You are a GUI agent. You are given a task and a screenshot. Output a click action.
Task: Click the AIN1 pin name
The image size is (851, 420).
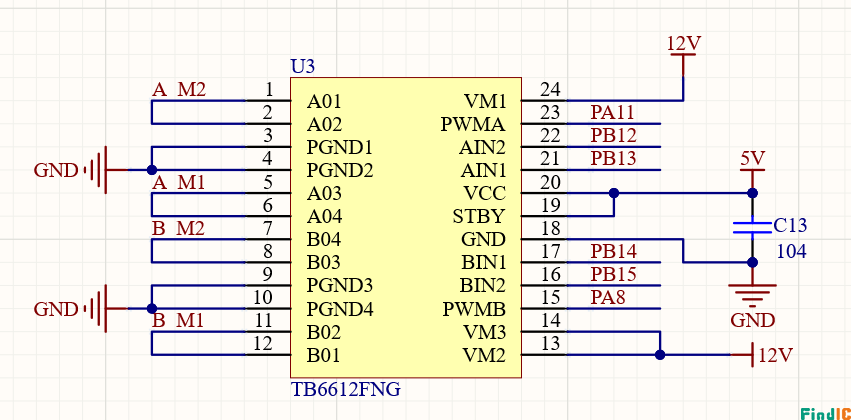point(483,171)
